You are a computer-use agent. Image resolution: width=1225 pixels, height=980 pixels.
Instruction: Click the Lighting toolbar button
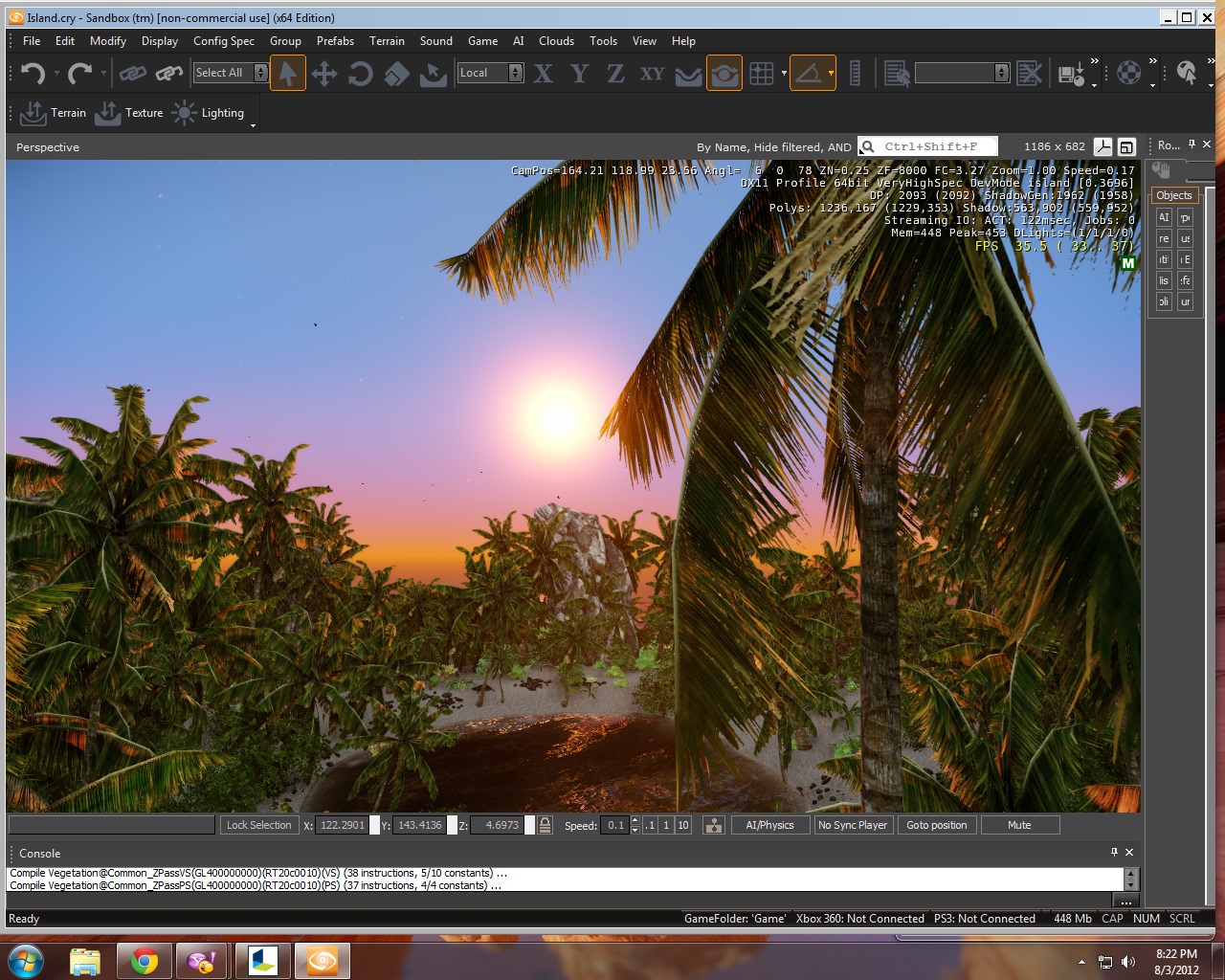(208, 113)
